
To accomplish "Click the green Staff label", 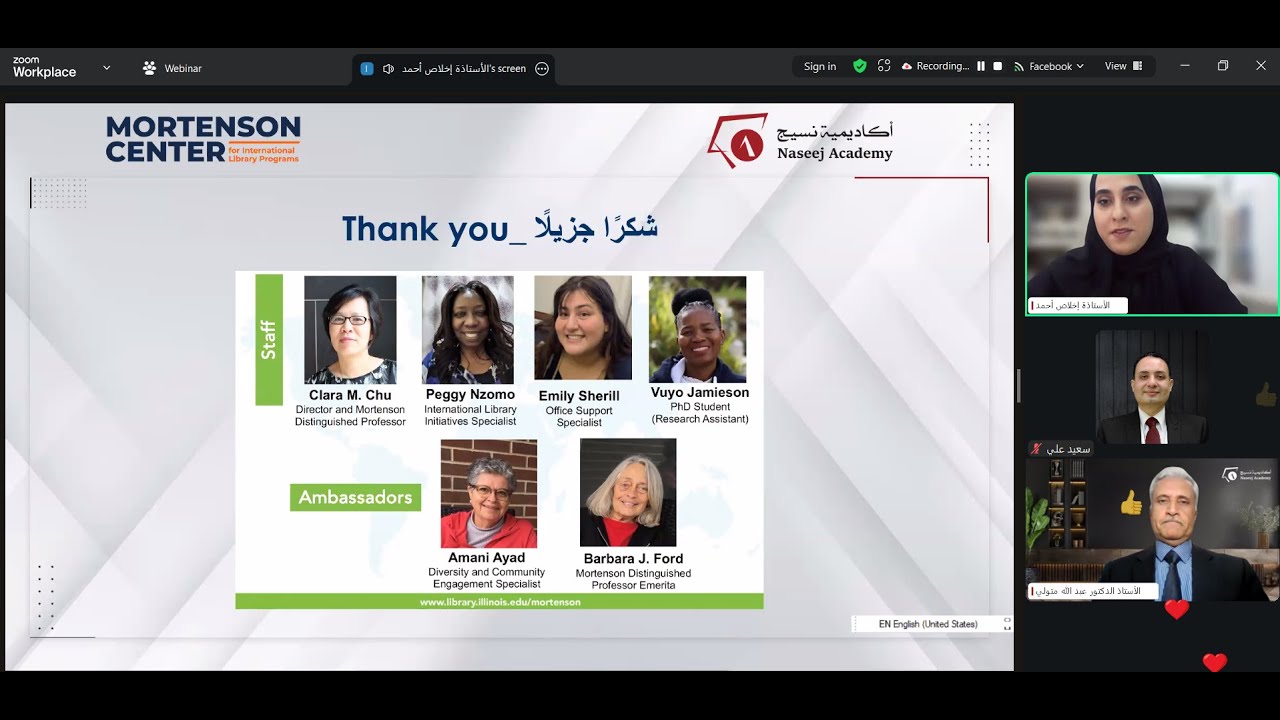I will [269, 340].
